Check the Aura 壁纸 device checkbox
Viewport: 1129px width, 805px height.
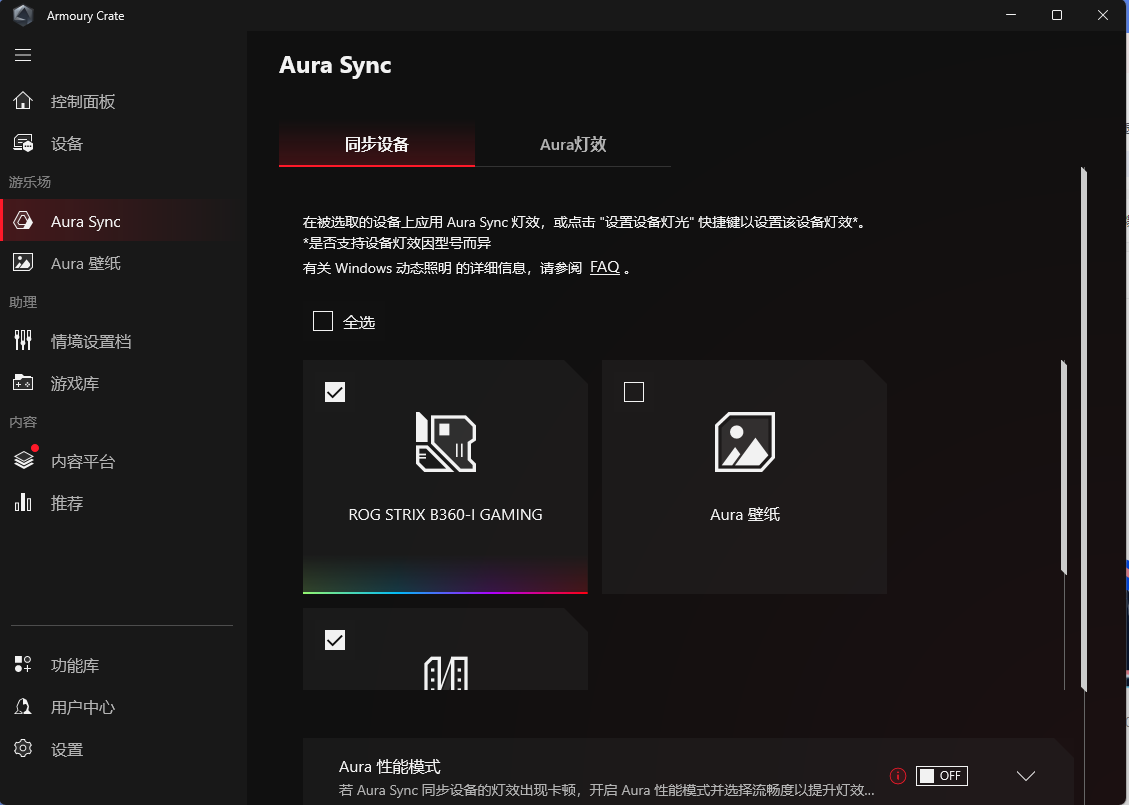pos(633,392)
